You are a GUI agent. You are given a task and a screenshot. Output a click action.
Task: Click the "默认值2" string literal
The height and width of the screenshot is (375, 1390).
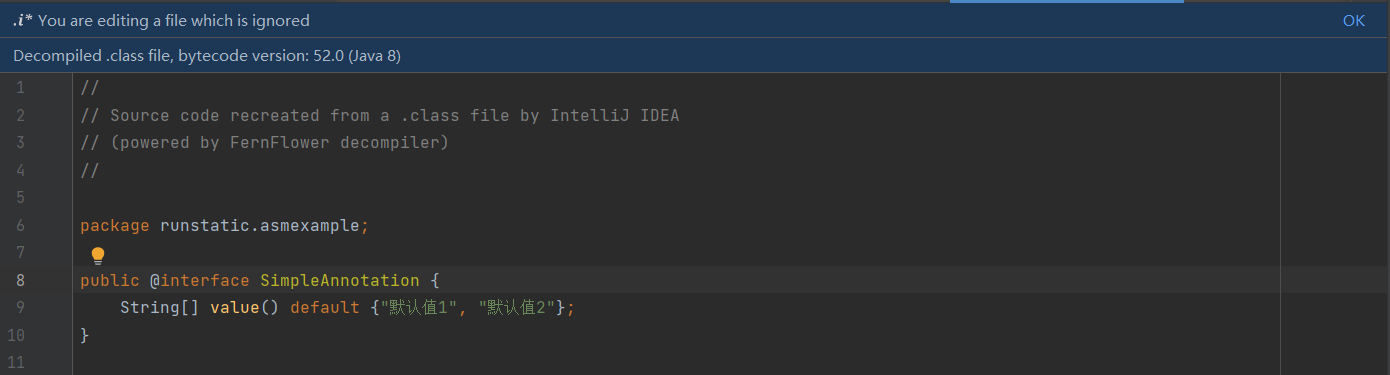pyautogui.click(x=518, y=308)
